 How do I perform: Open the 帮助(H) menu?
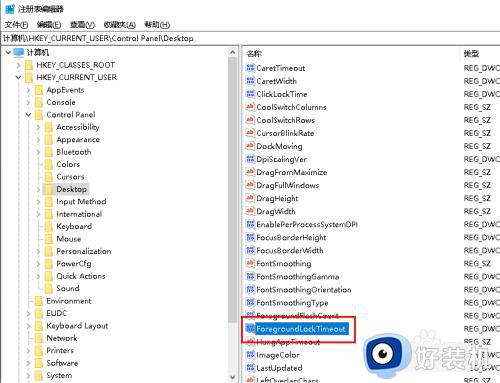pyautogui.click(x=157, y=25)
